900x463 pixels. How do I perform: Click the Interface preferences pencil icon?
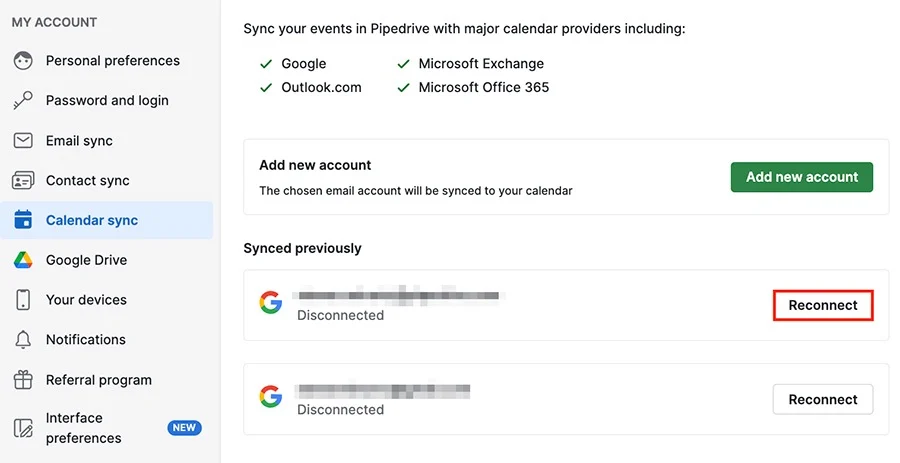(23, 428)
